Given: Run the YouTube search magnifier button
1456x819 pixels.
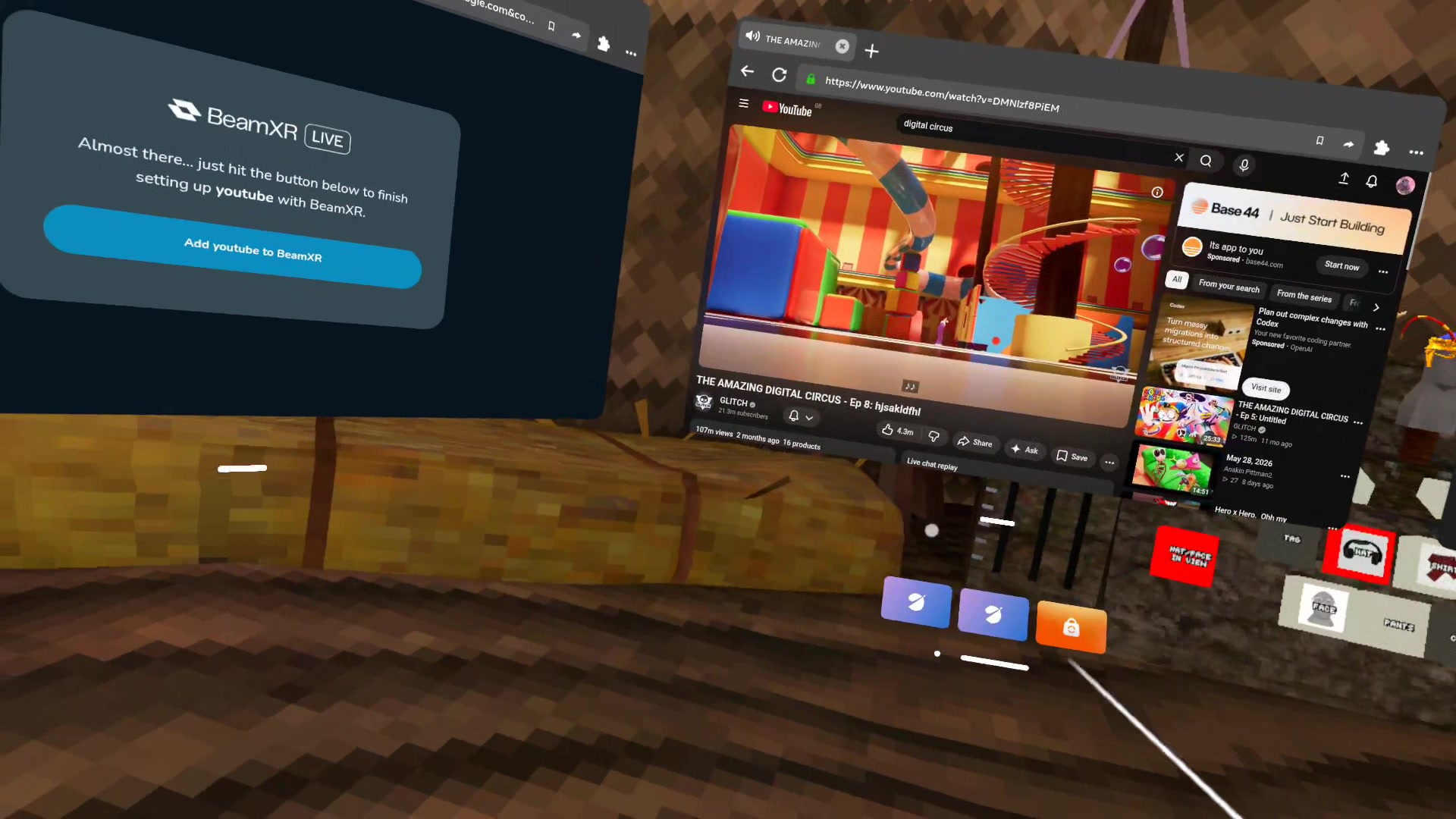Looking at the screenshot, I should coord(1206,161).
